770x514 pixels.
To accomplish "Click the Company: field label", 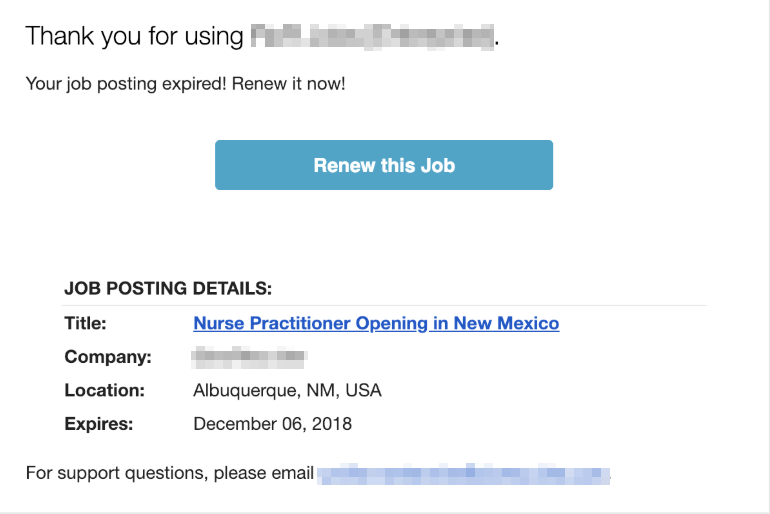I will tap(108, 357).
